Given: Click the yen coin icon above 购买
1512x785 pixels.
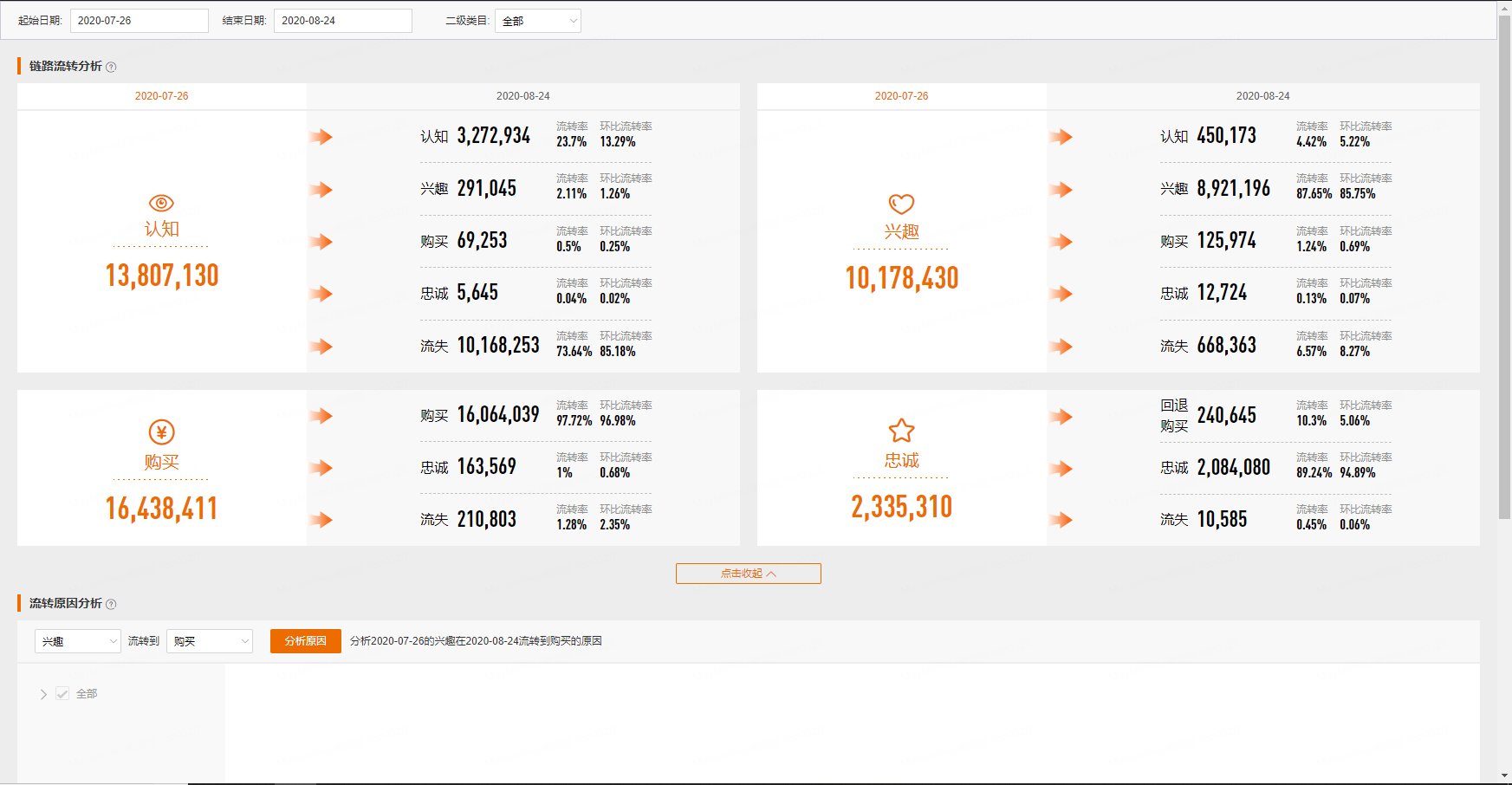Looking at the screenshot, I should coord(161,431).
